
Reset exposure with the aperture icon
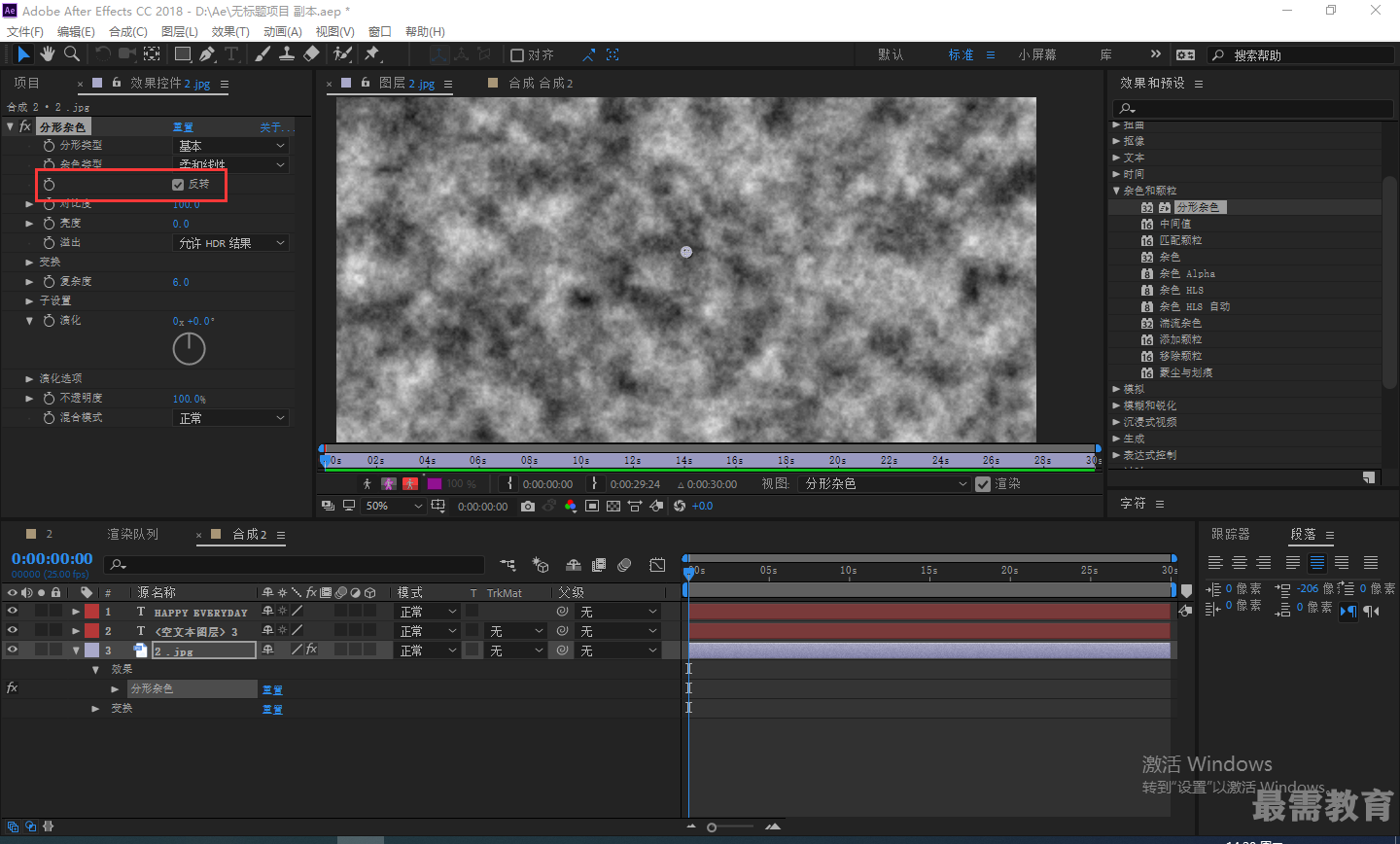pyautogui.click(x=680, y=506)
